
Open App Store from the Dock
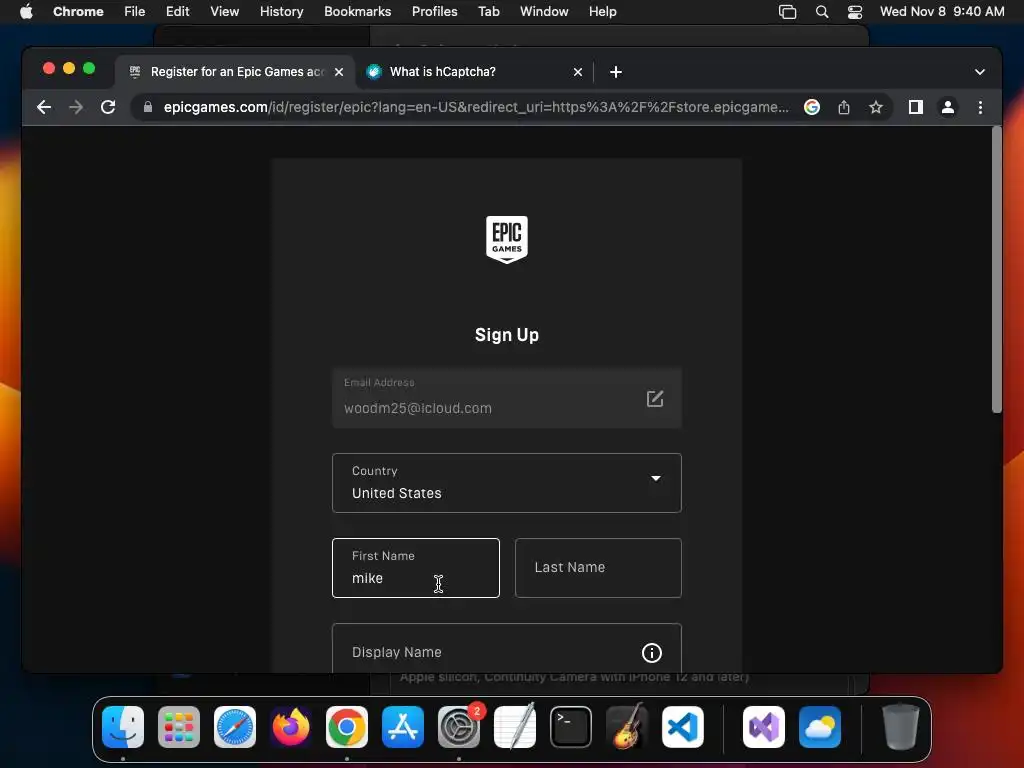pyautogui.click(x=403, y=727)
